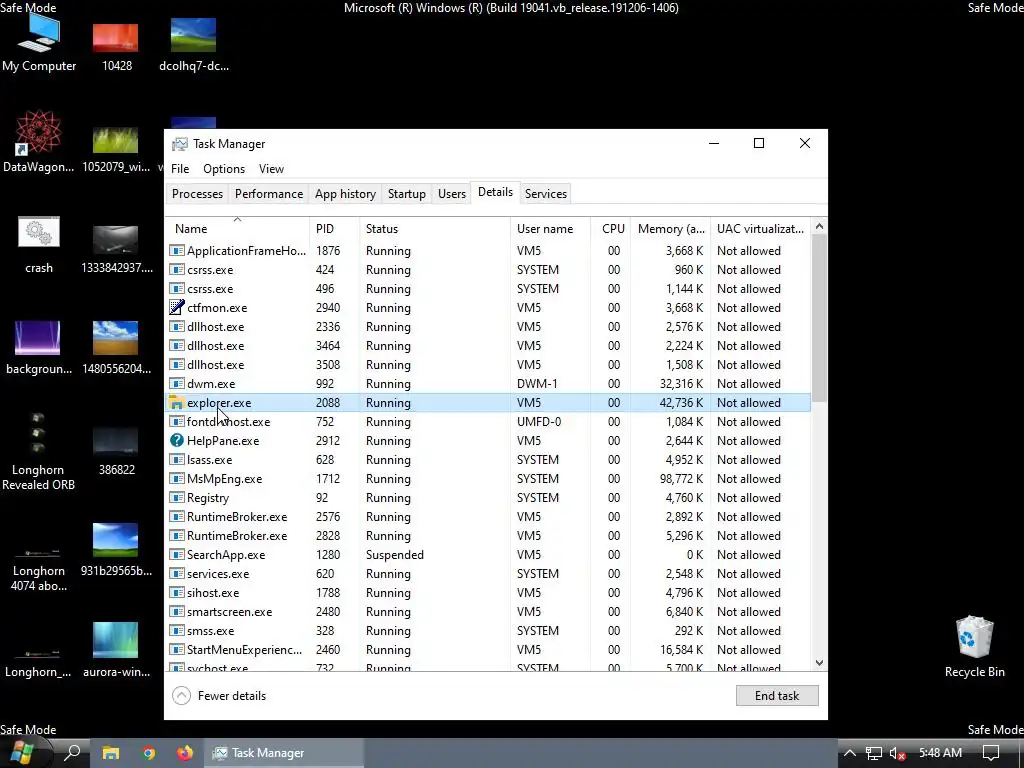Open the File menu
The width and height of the screenshot is (1024, 768).
180,168
